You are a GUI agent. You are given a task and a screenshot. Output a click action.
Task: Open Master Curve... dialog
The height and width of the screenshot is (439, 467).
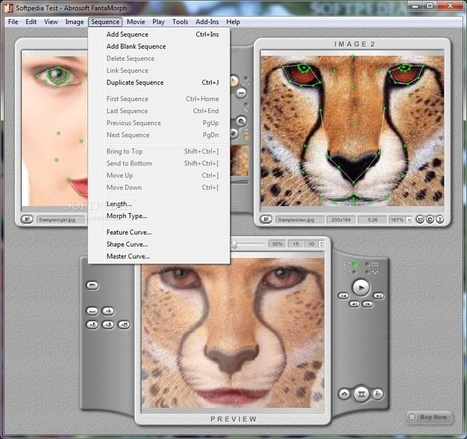tap(159, 256)
